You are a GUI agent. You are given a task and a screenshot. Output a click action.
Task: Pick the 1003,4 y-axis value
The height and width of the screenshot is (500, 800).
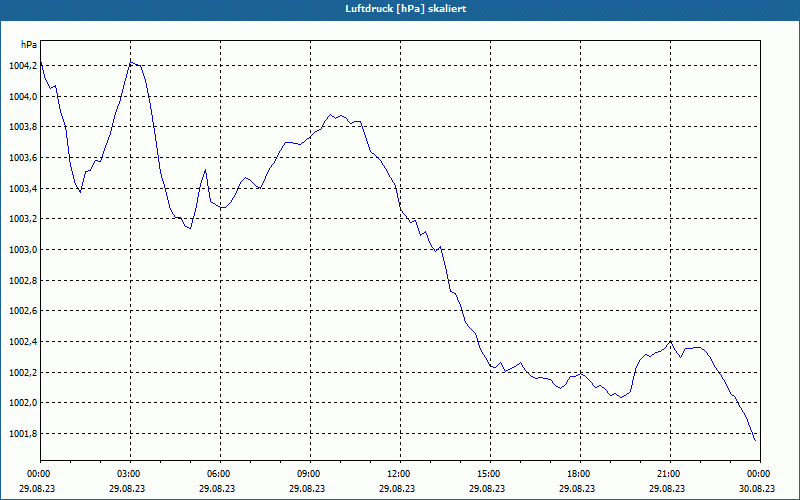(22, 189)
